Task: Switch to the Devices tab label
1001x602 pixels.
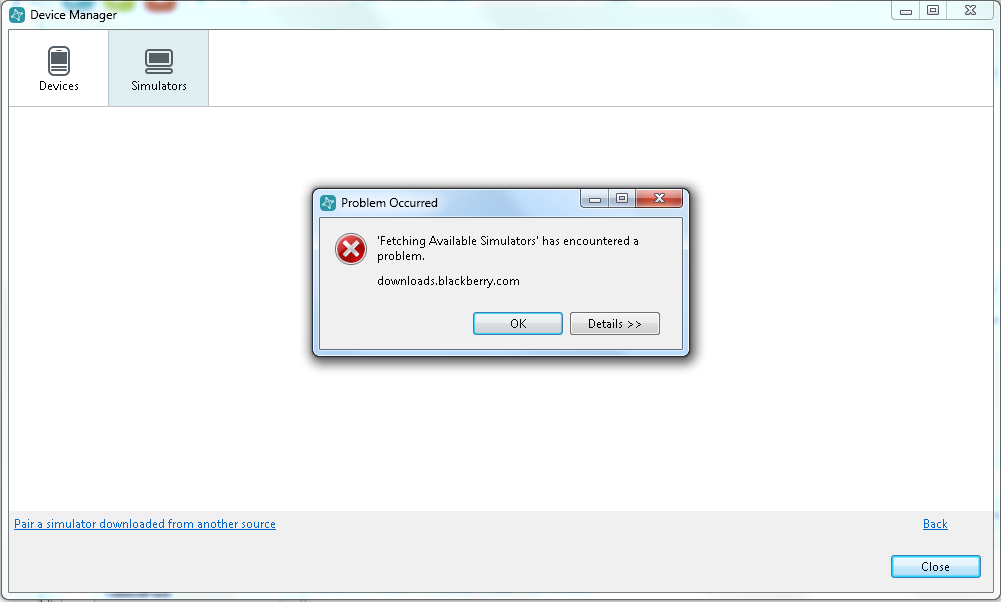Action: (x=59, y=86)
